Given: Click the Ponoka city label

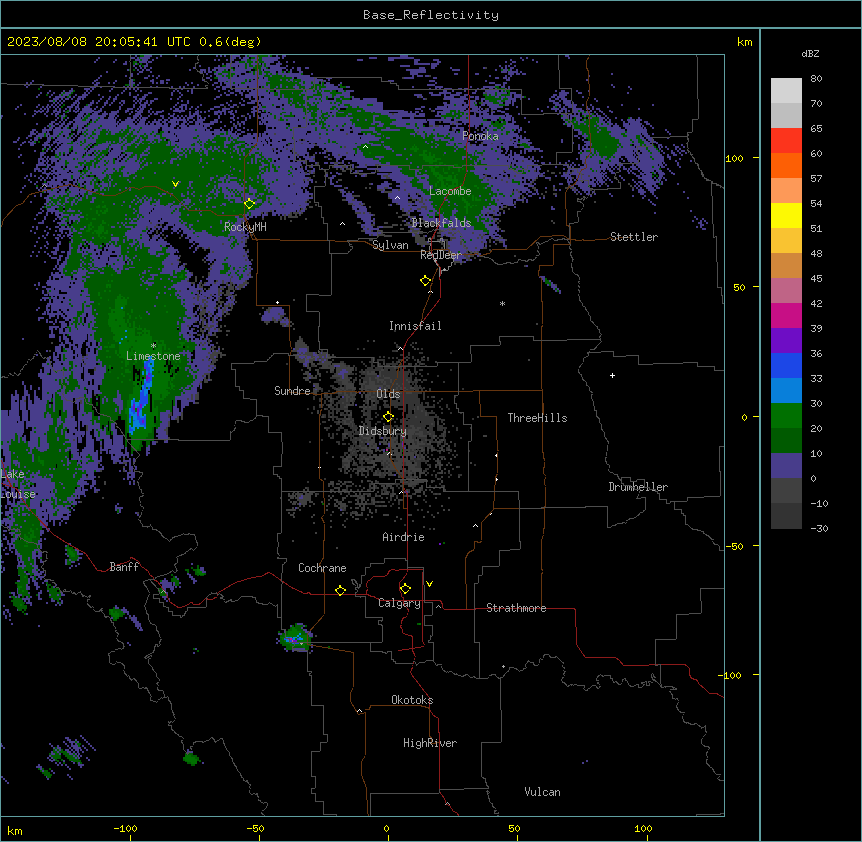Looking at the screenshot, I should click(480, 136).
